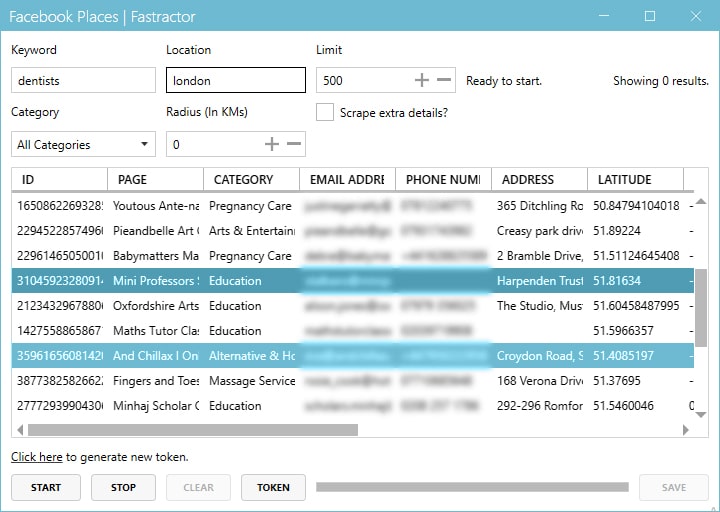
Task: Click the progress bar beside TOKEN
Action: (x=472, y=487)
